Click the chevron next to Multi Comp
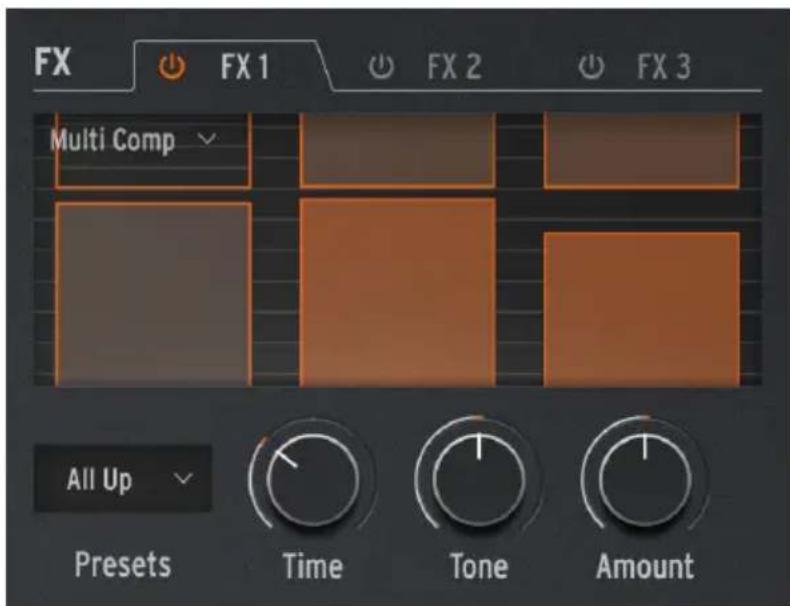Image resolution: width=790 pixels, height=606 pixels. point(207,139)
